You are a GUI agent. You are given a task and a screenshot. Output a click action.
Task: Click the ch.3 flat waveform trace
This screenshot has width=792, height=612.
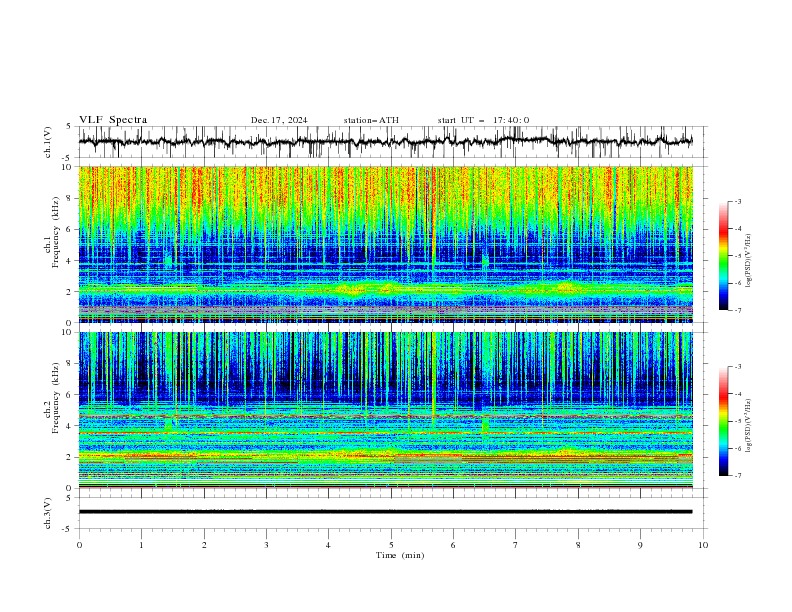coord(385,512)
